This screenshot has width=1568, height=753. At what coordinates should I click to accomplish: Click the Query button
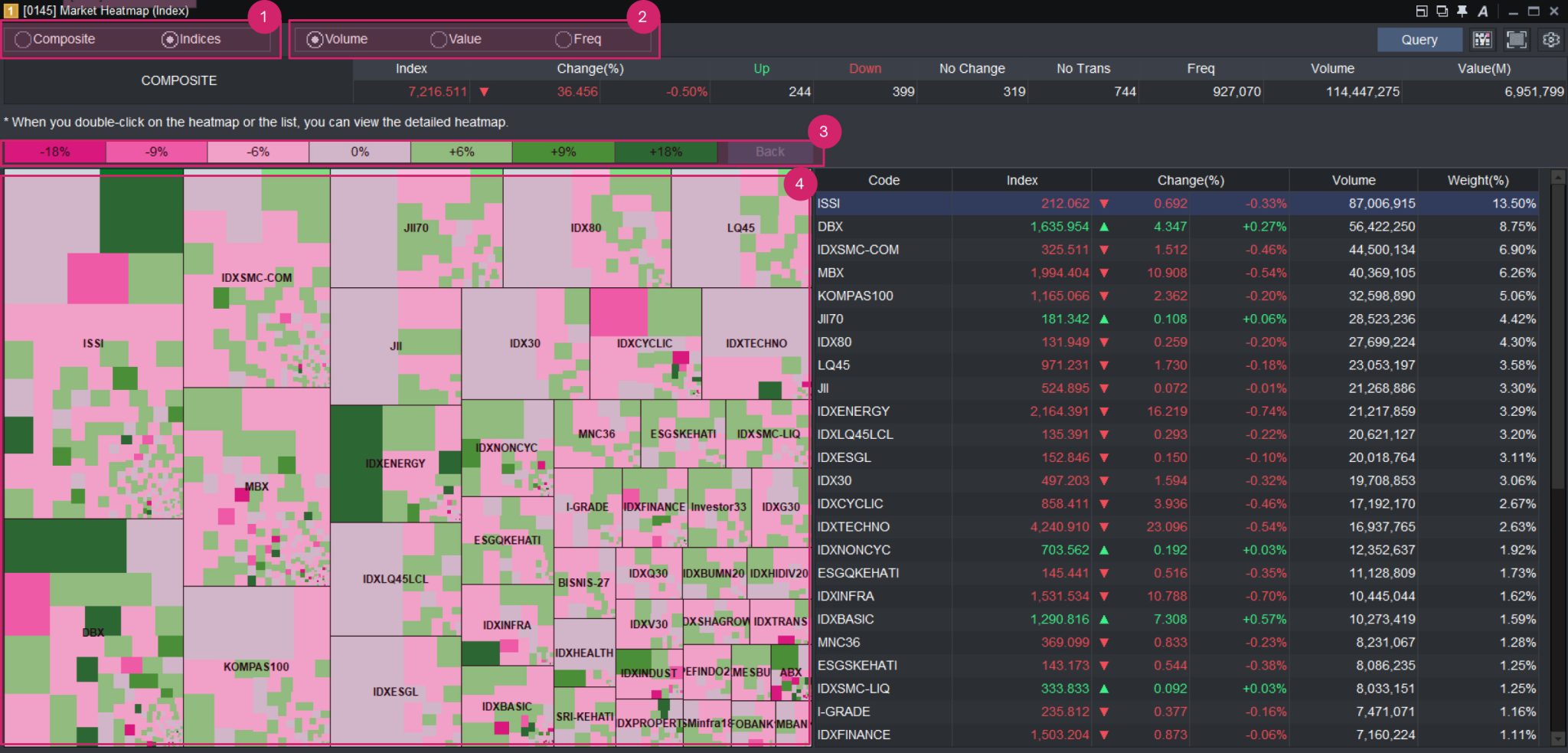[1419, 39]
